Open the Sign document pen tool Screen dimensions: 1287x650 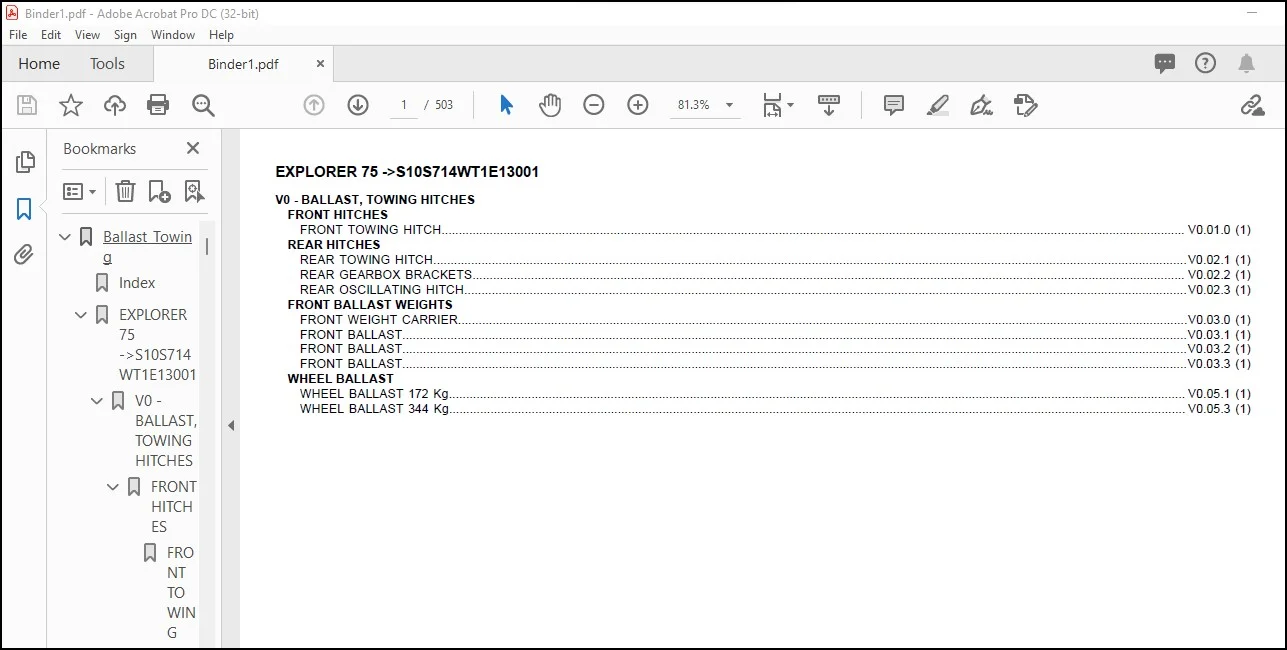[981, 105]
